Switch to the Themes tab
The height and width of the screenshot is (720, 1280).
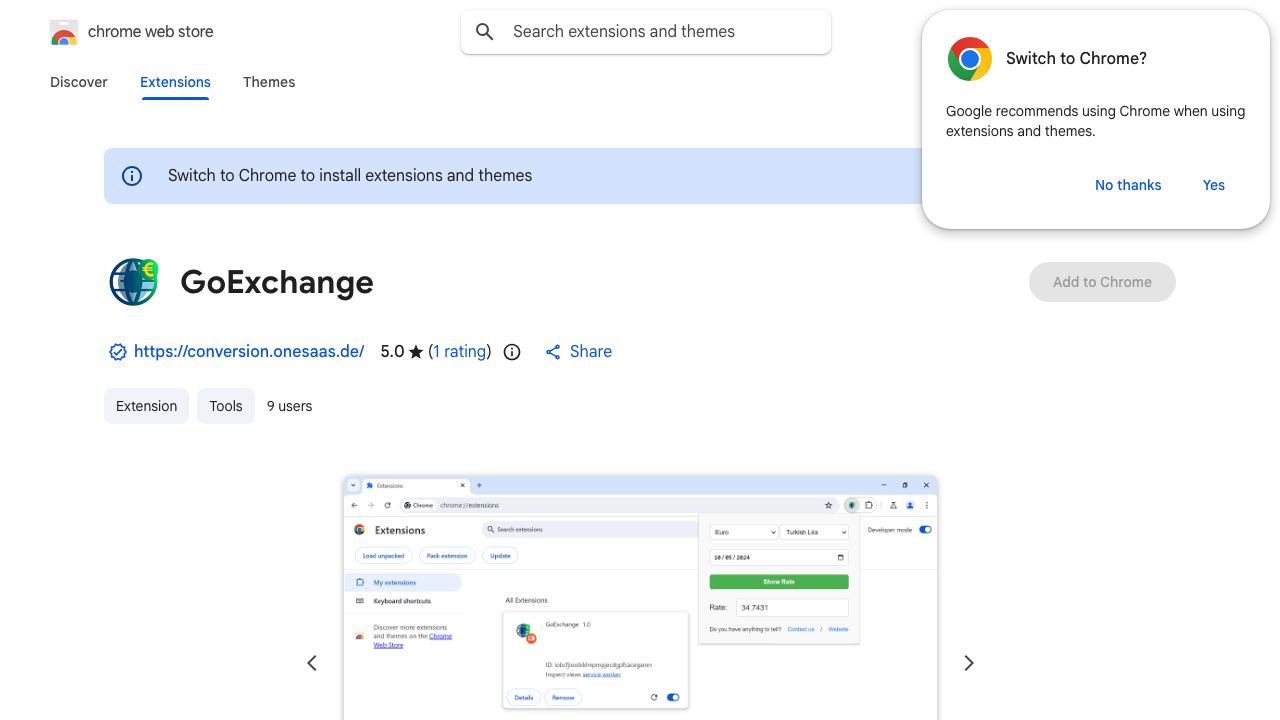(269, 82)
